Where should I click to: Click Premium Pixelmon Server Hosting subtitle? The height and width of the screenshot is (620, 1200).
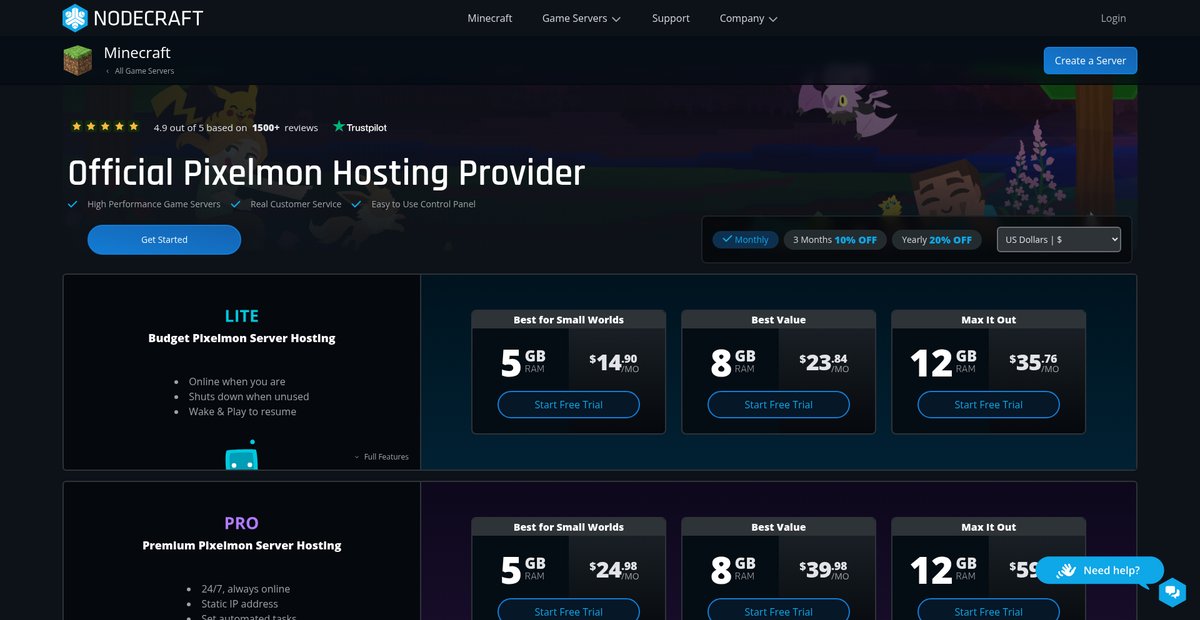(x=242, y=545)
